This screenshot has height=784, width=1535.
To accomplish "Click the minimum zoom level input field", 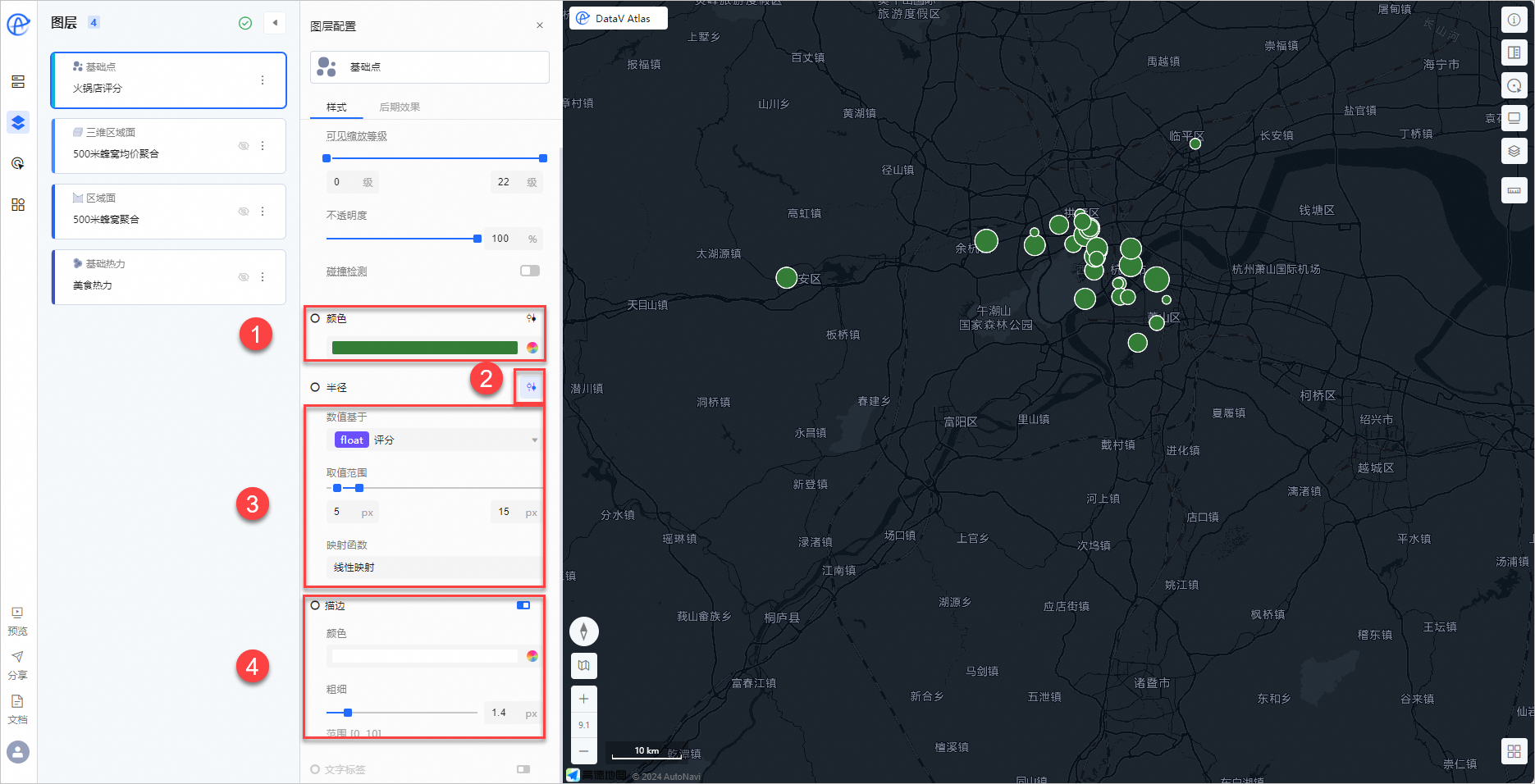I will pos(352,182).
